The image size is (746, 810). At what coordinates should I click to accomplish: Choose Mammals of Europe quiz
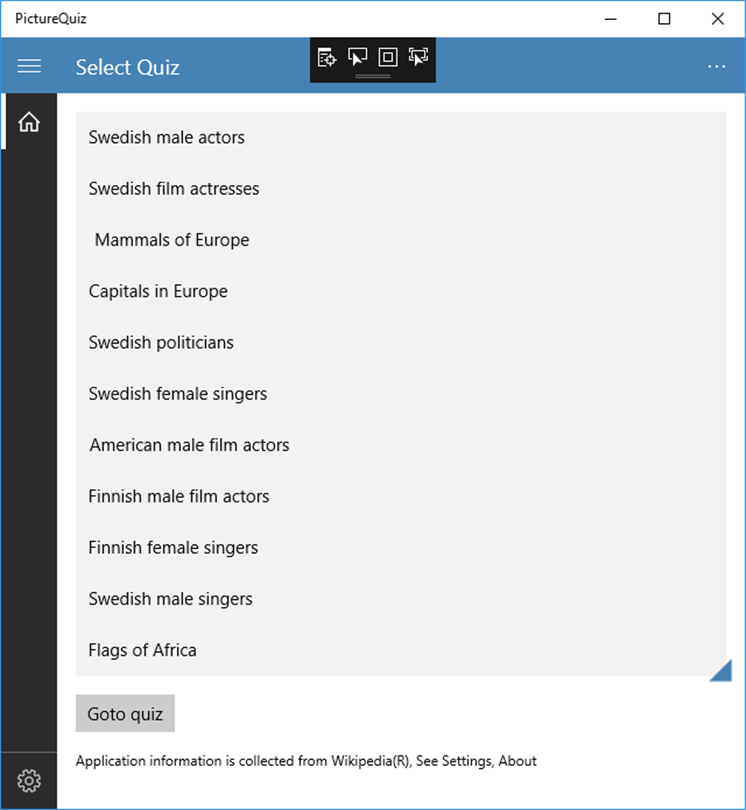point(172,240)
